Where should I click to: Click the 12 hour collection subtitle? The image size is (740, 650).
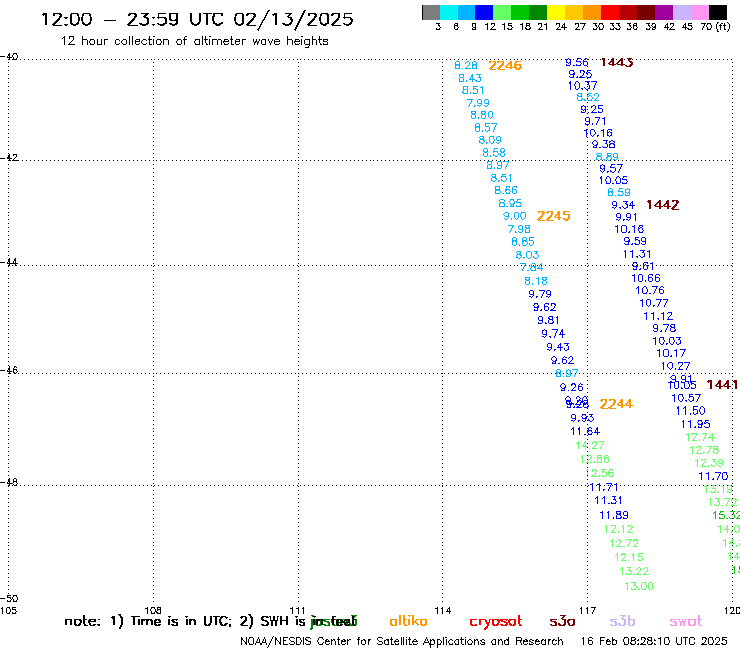tap(194, 42)
